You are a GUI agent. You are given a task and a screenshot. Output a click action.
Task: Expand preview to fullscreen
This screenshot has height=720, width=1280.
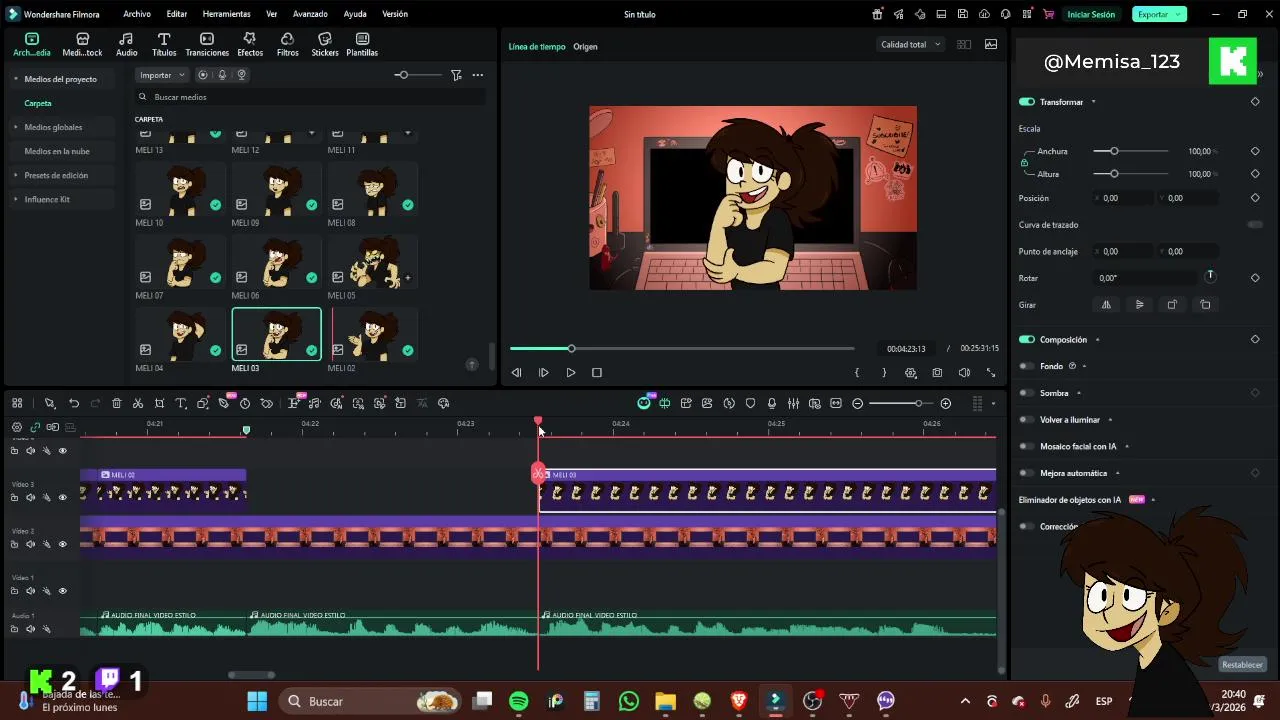[x=991, y=372]
